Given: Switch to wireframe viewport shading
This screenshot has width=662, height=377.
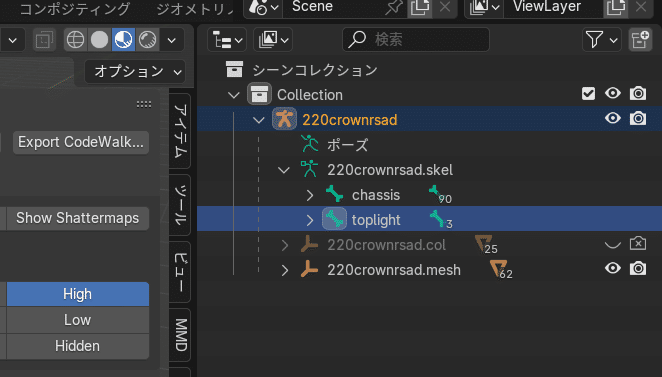Looking at the screenshot, I should coord(76,40).
